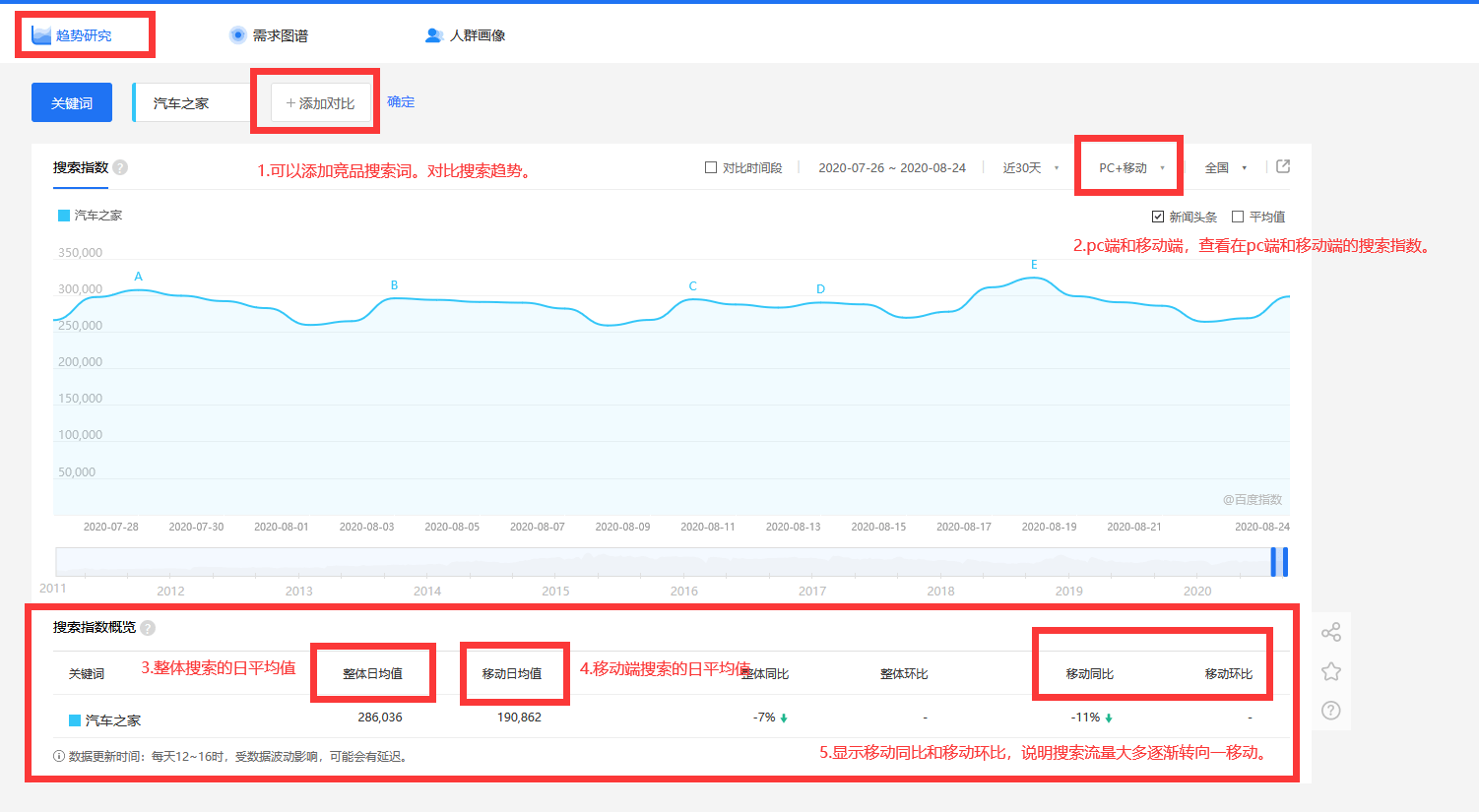Open the 近30天 period dropdown
The width and height of the screenshot is (1479, 812).
coord(1031,167)
